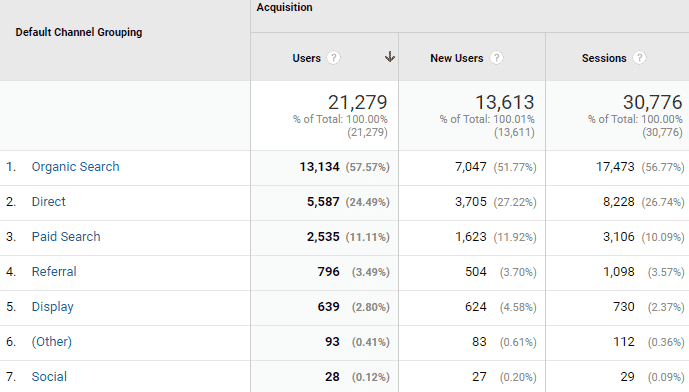Sort table by New Users header

click(457, 58)
